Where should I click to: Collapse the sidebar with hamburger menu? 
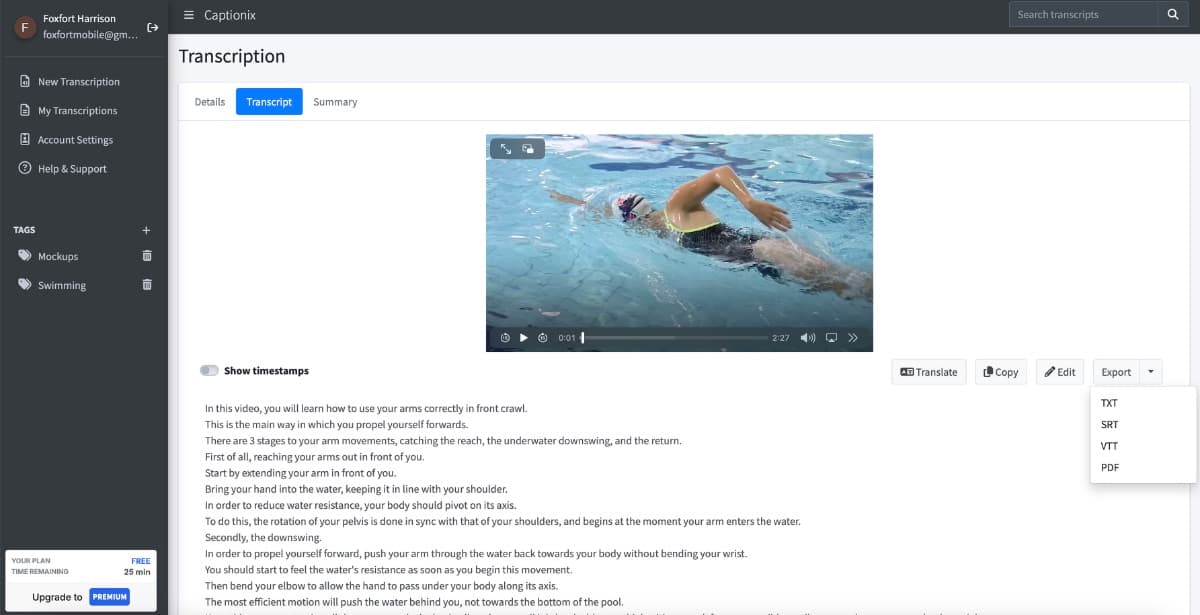coord(189,15)
